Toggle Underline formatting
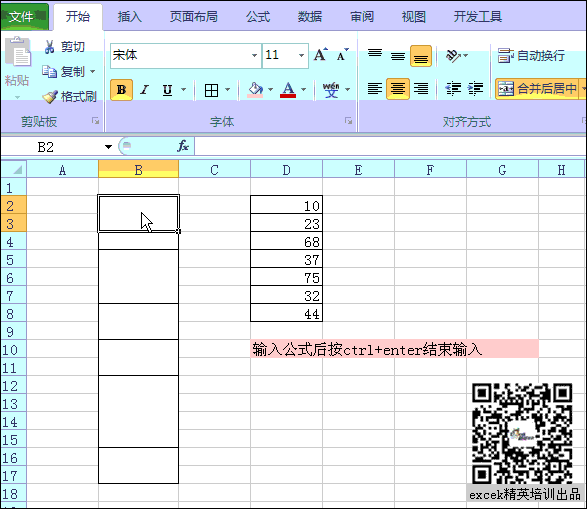This screenshot has height=509, width=587. (167, 90)
